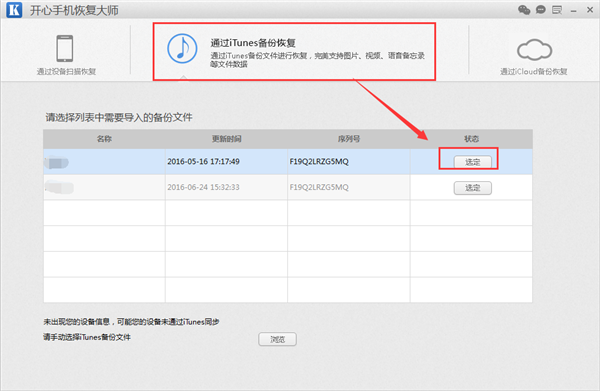
Task: Click the 浏览 browse button
Action: tap(277, 339)
